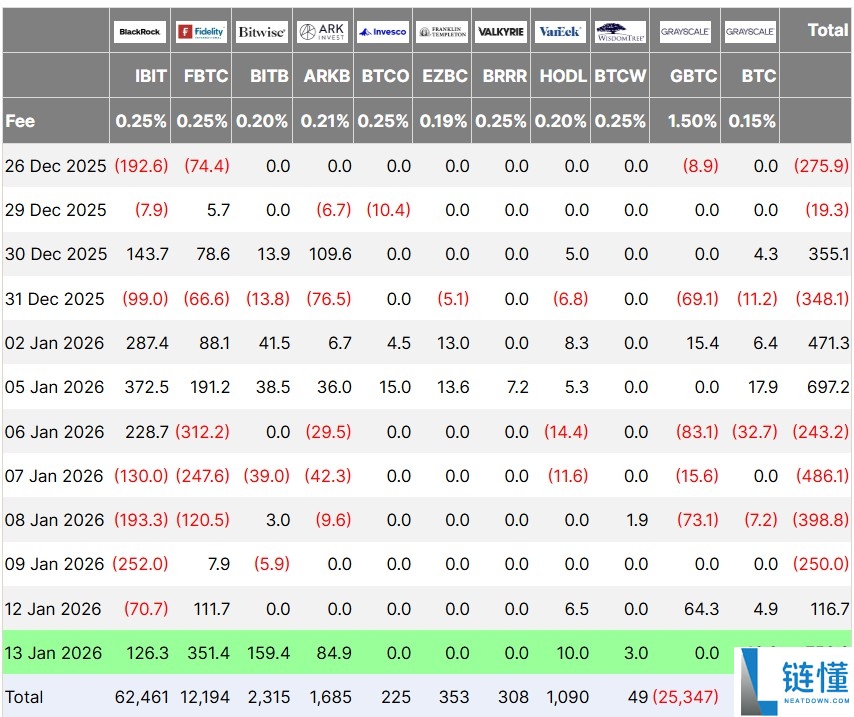
Task: Select the BITB column header
Action: coord(269,76)
